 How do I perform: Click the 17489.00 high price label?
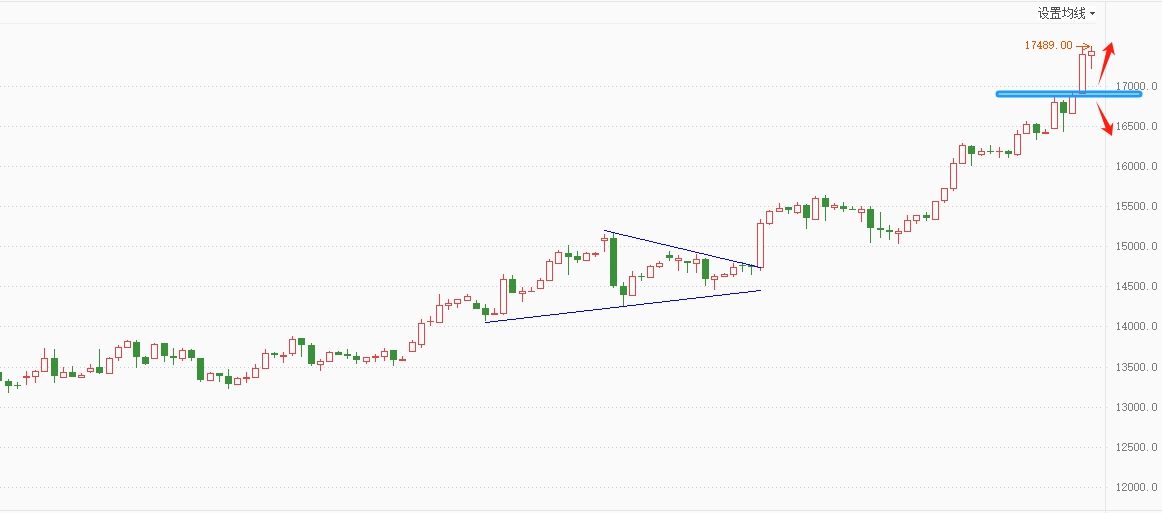click(1048, 46)
